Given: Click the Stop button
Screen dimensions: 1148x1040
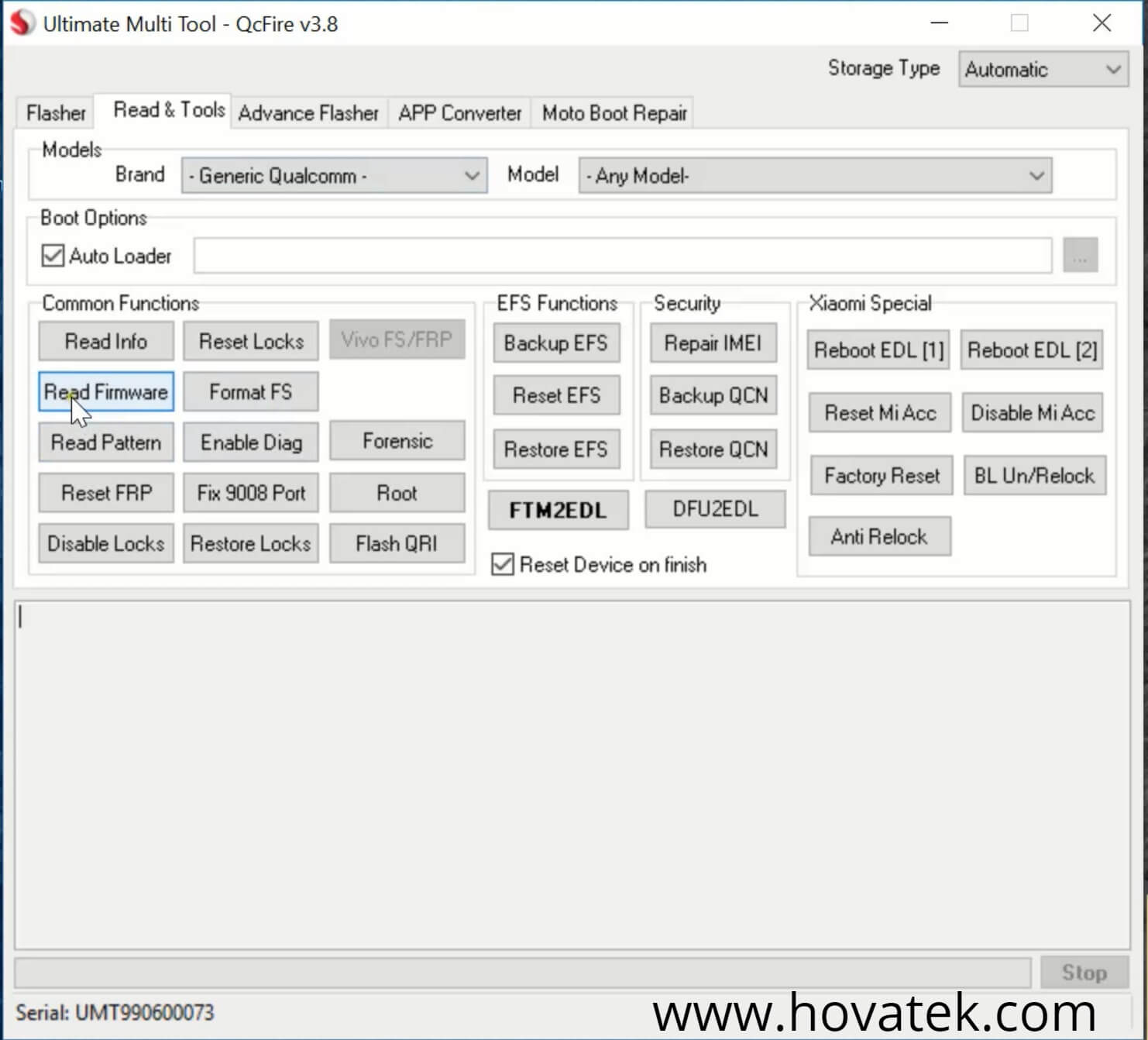Looking at the screenshot, I should pos(1084,972).
